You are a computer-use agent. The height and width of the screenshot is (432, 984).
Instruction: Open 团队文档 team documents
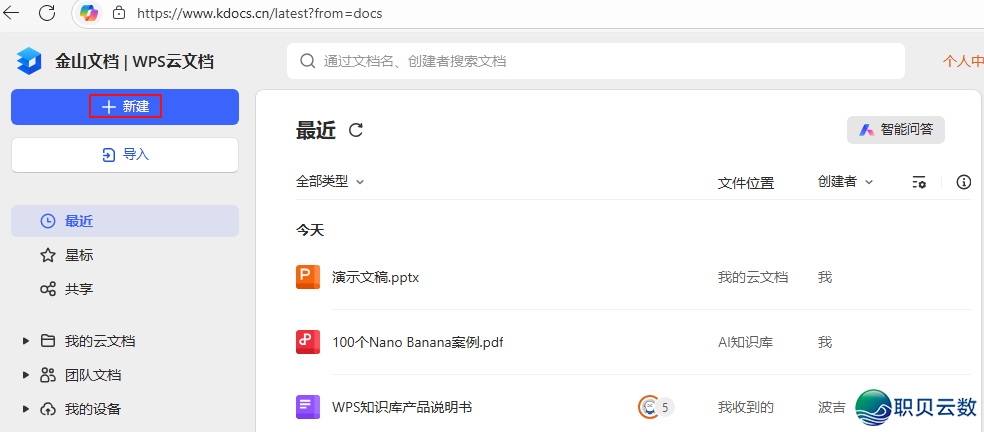(93, 375)
